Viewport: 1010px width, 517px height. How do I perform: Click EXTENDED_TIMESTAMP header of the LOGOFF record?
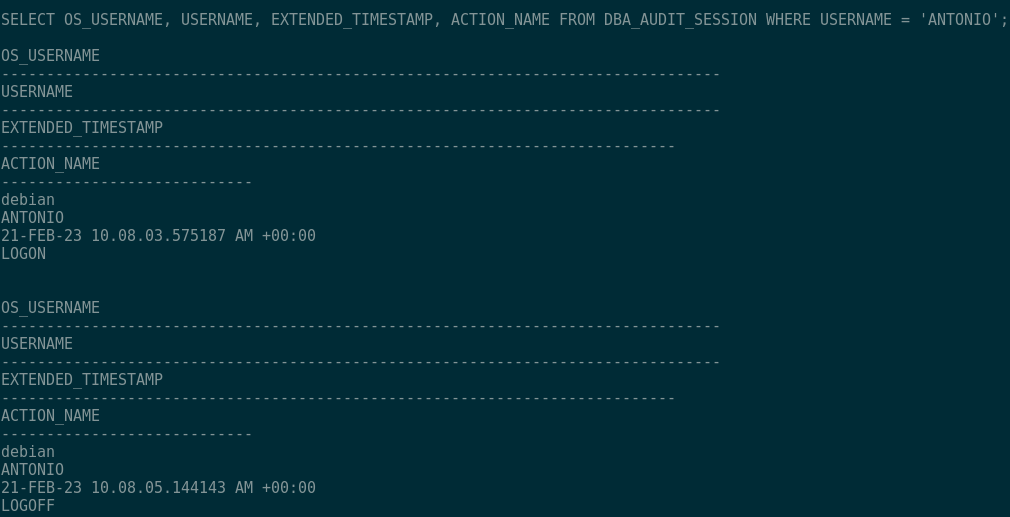pyautogui.click(x=82, y=380)
